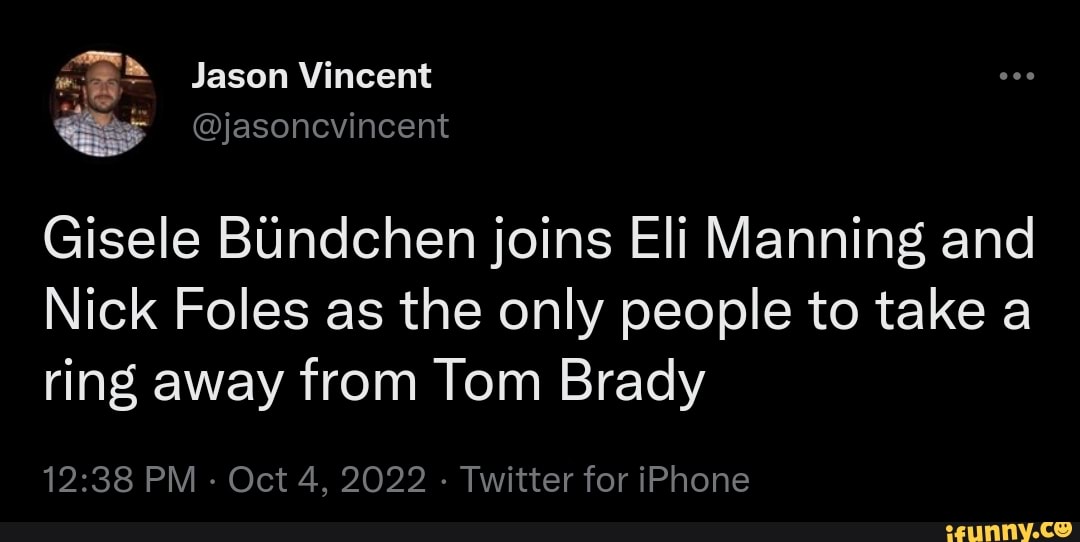Click the @jasoncvincent handle
Image resolution: width=1080 pixels, height=542 pixels.
(320, 125)
